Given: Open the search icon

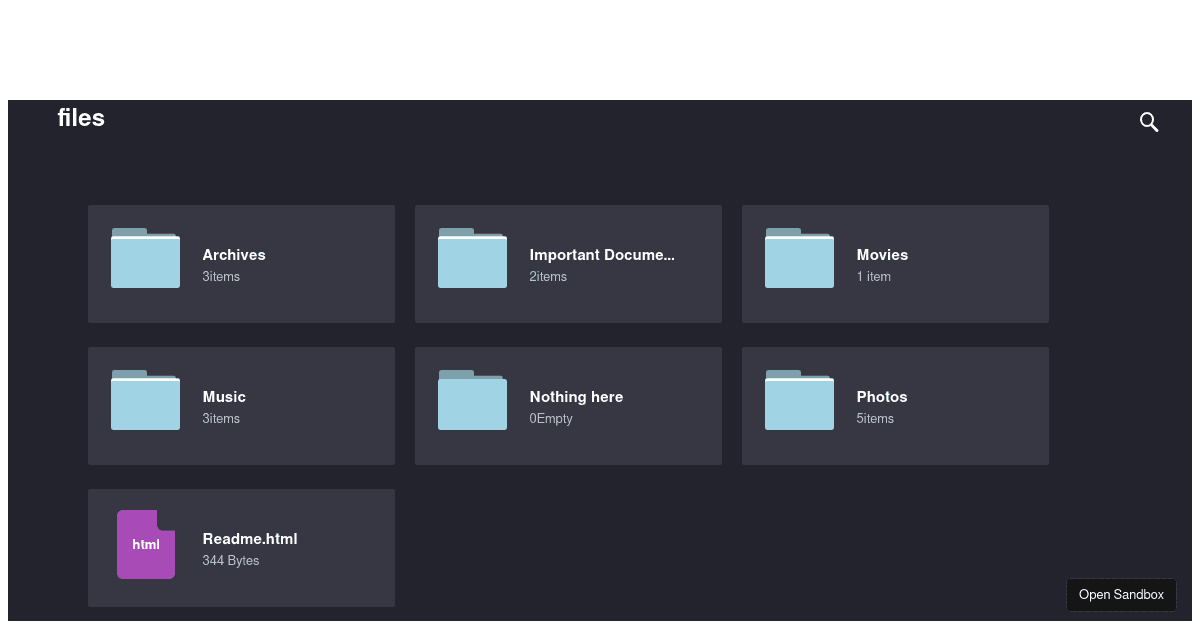Looking at the screenshot, I should (1148, 121).
